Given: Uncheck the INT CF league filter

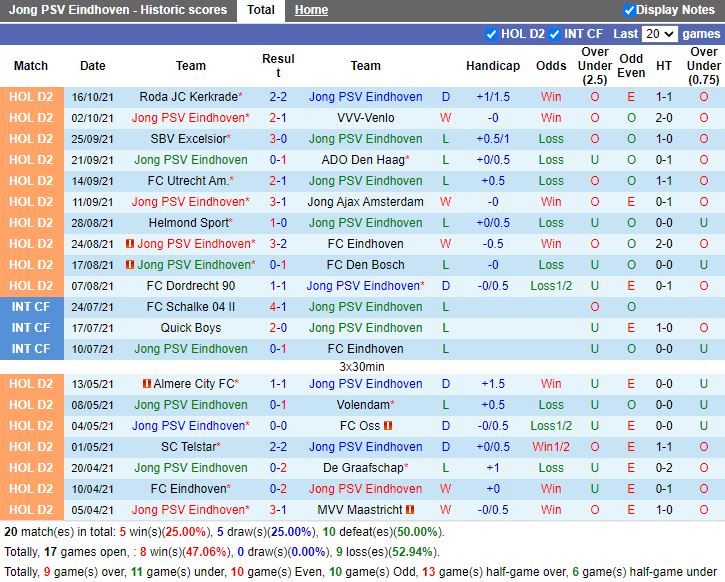Looking at the screenshot, I should pos(554,34).
